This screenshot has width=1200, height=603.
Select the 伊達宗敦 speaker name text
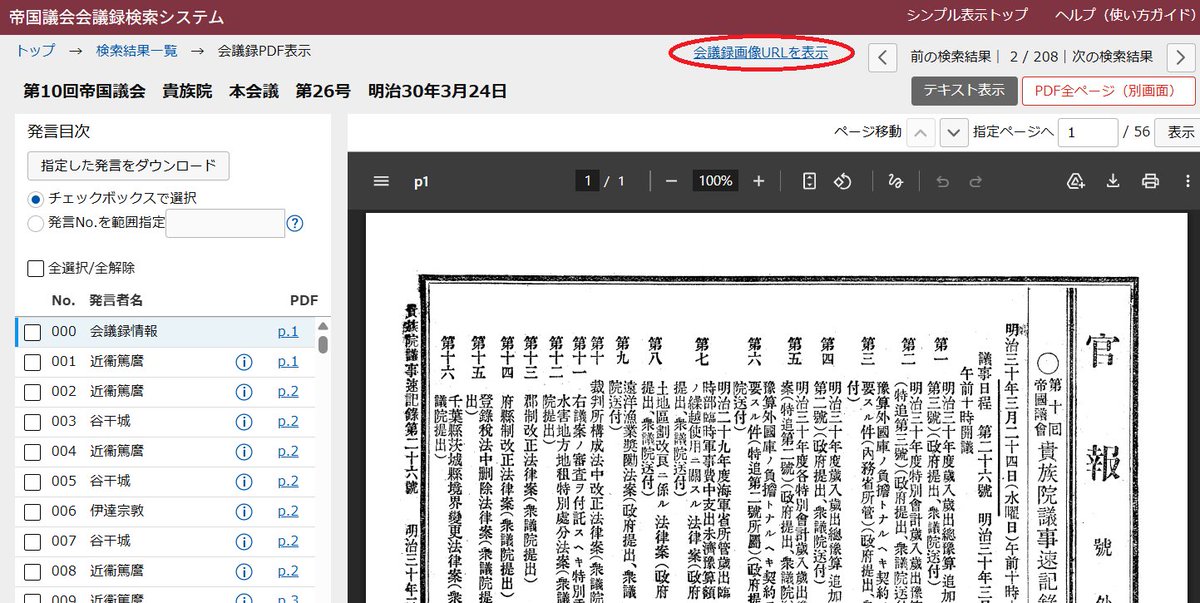[117, 511]
